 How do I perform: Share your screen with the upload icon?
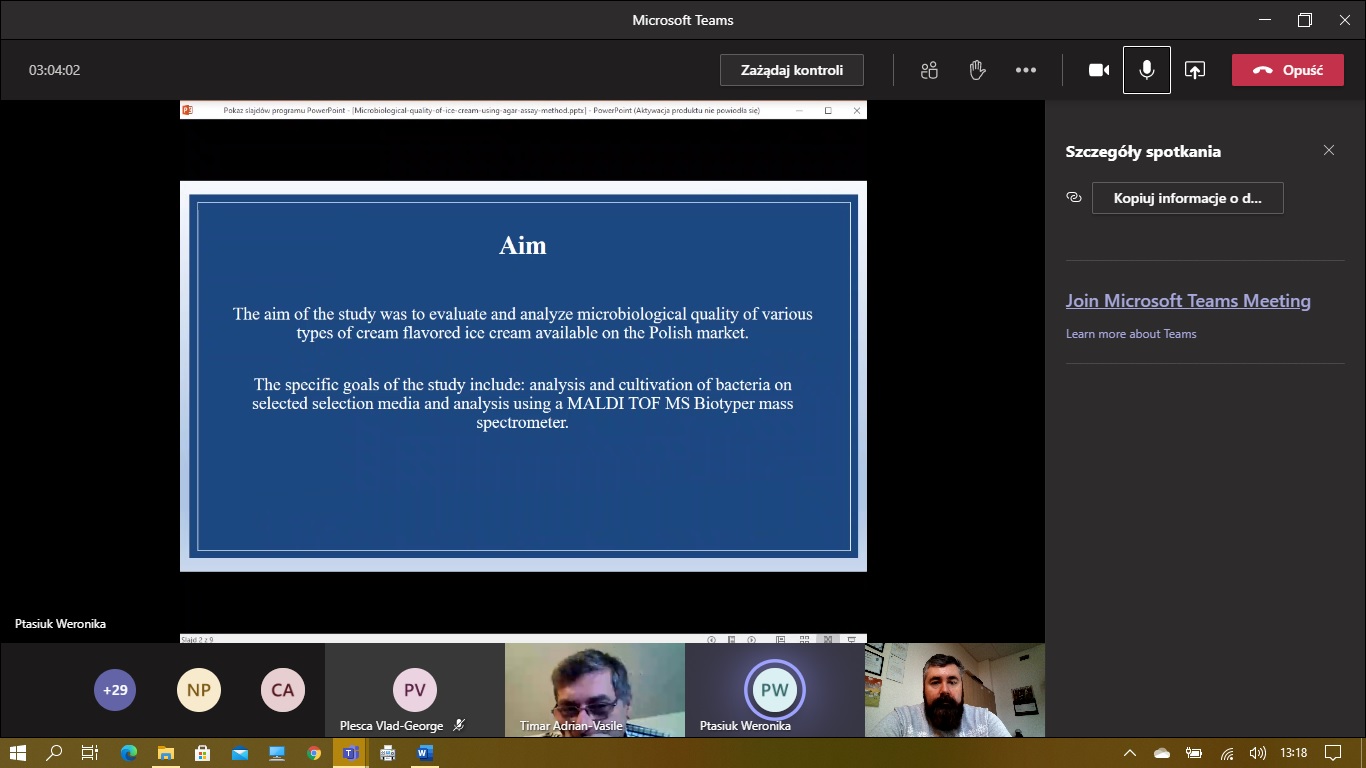(x=1194, y=70)
